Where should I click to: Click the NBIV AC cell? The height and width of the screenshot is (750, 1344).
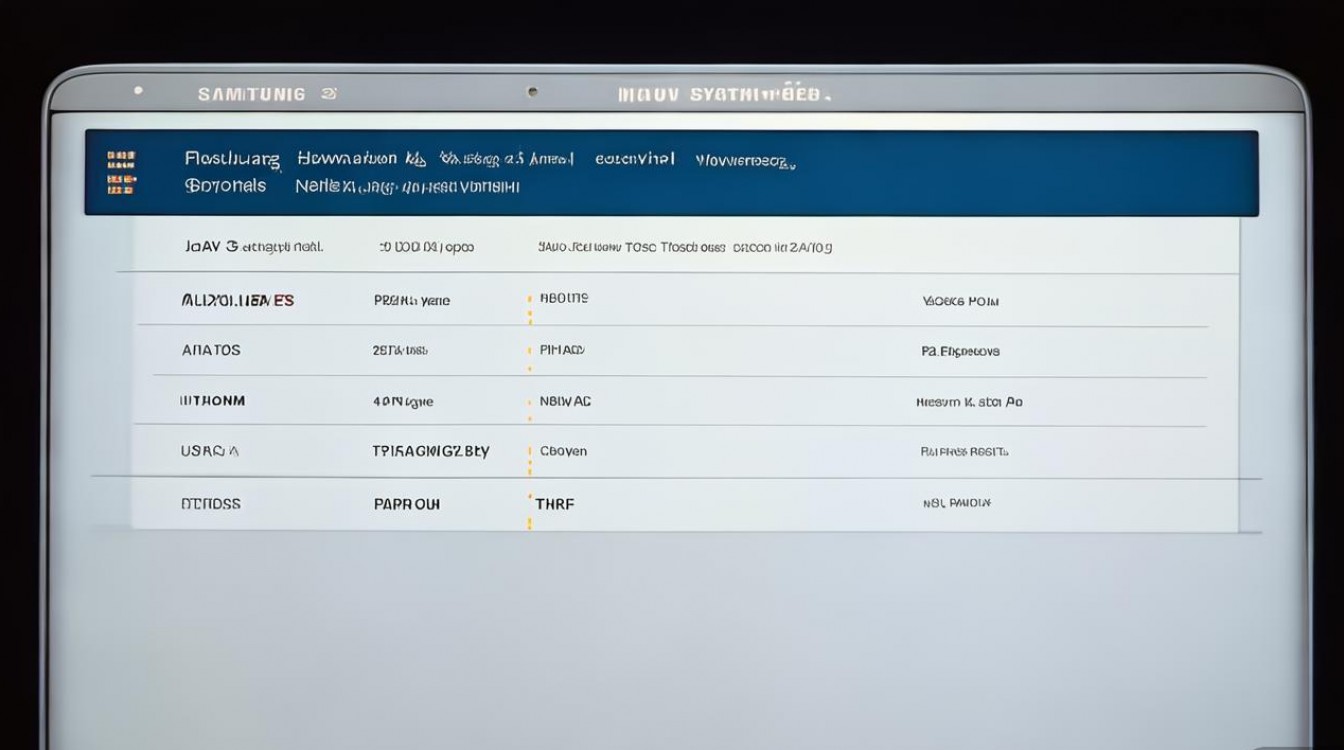[x=565, y=401]
